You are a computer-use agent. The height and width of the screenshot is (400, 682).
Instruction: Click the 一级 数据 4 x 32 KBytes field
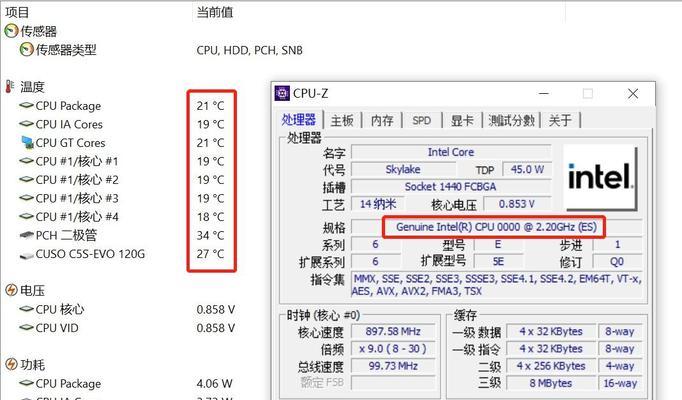[551, 331]
